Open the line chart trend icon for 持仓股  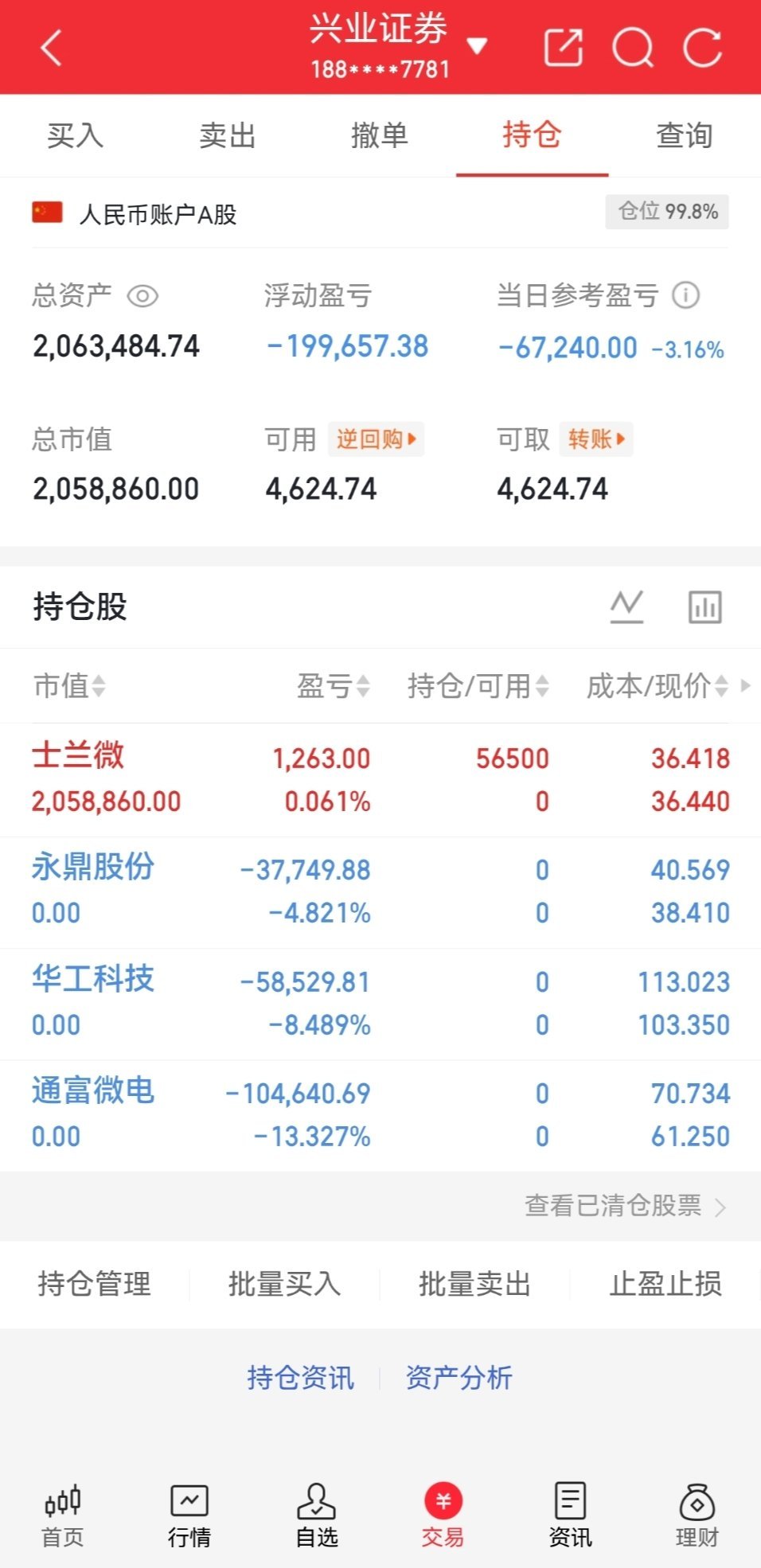[x=626, y=607]
